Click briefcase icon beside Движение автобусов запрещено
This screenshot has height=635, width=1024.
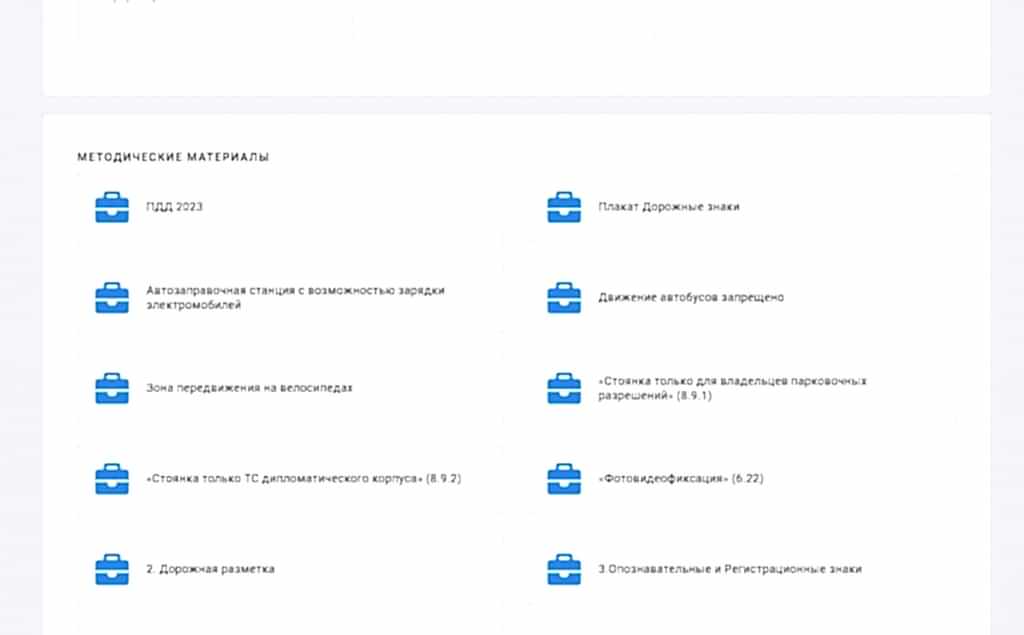[564, 298]
